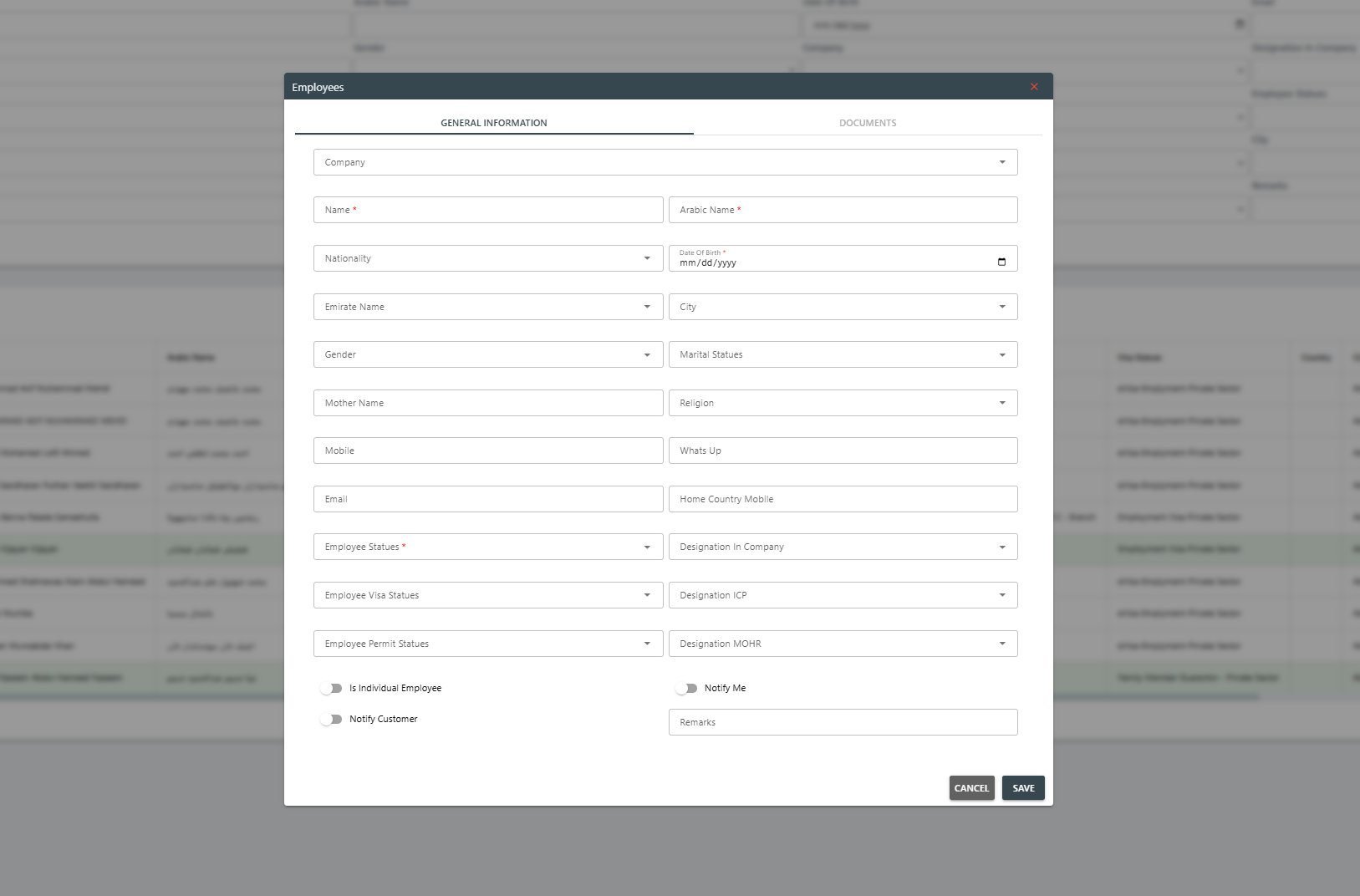Image resolution: width=1360 pixels, height=896 pixels.
Task: Switch to the Documents tab
Action: (x=868, y=123)
